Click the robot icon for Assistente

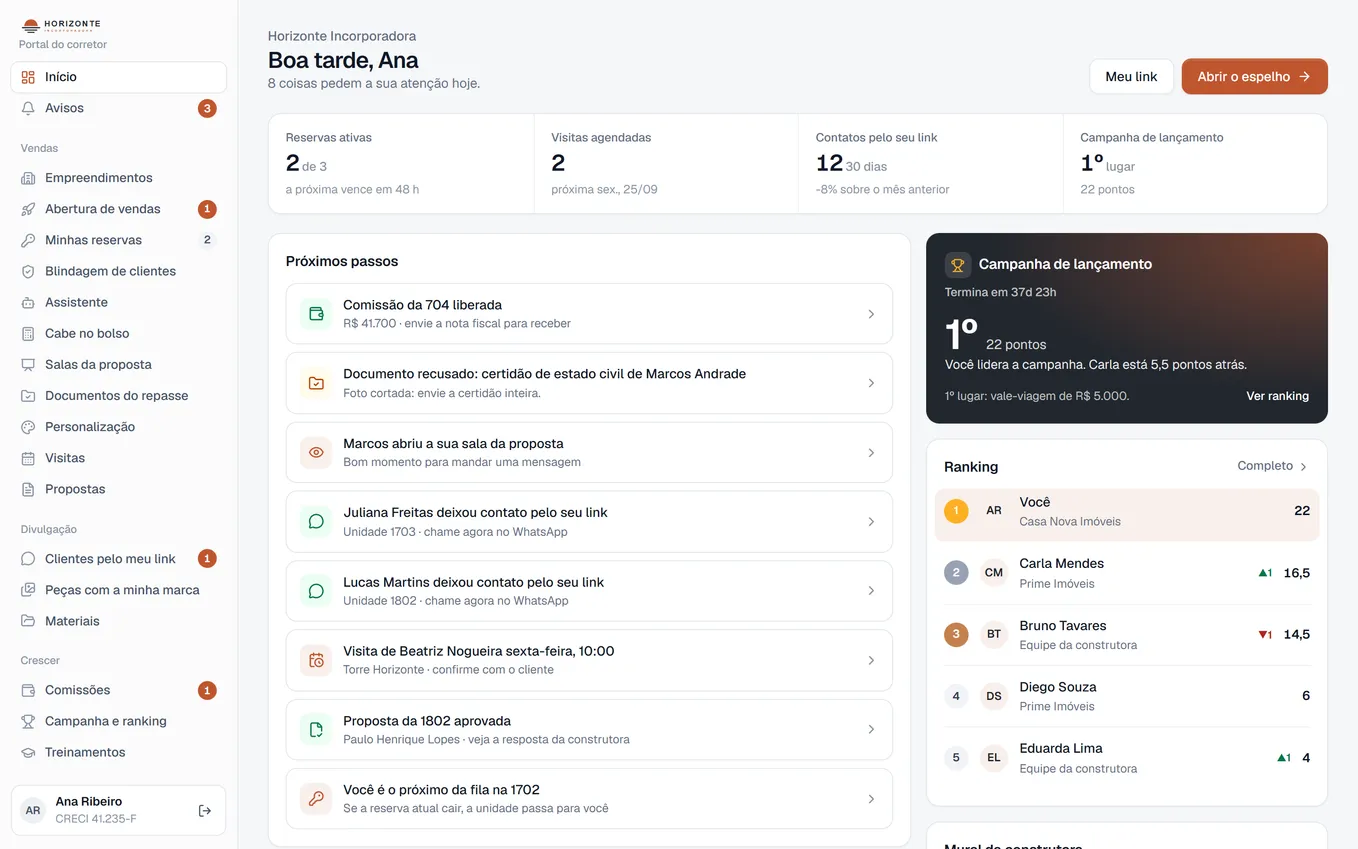[28, 302]
